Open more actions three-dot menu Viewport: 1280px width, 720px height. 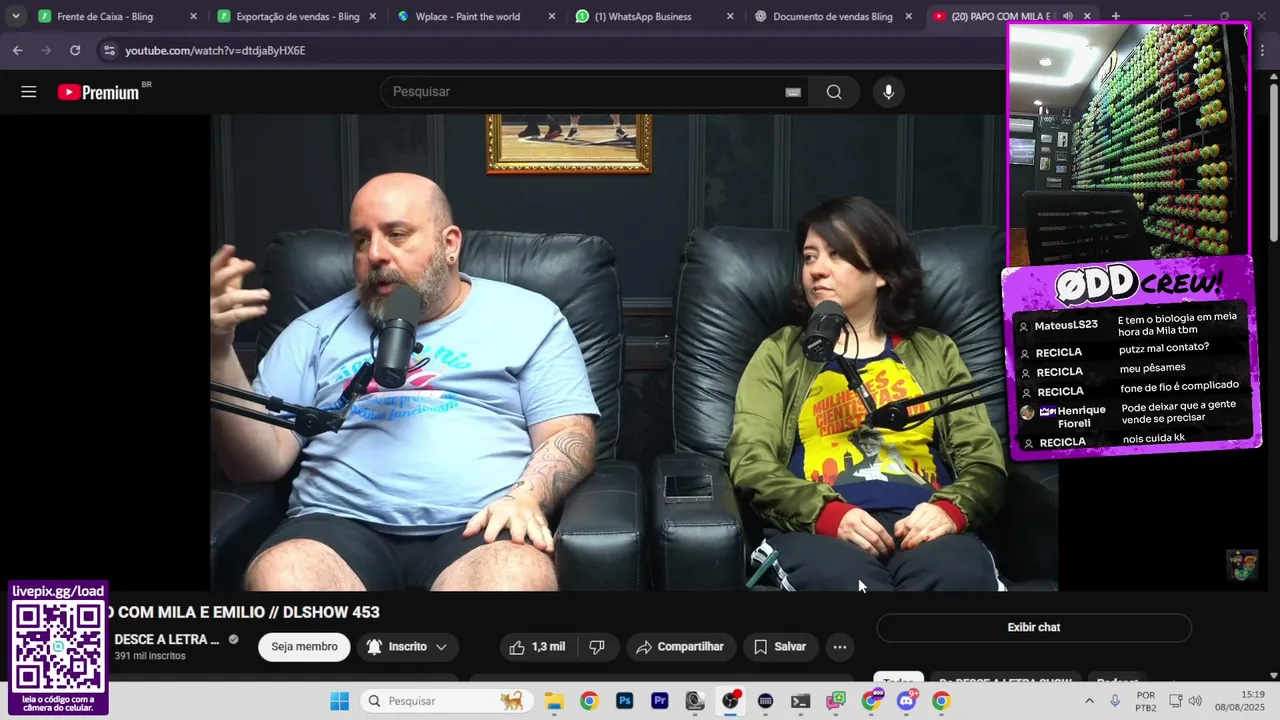(x=840, y=647)
